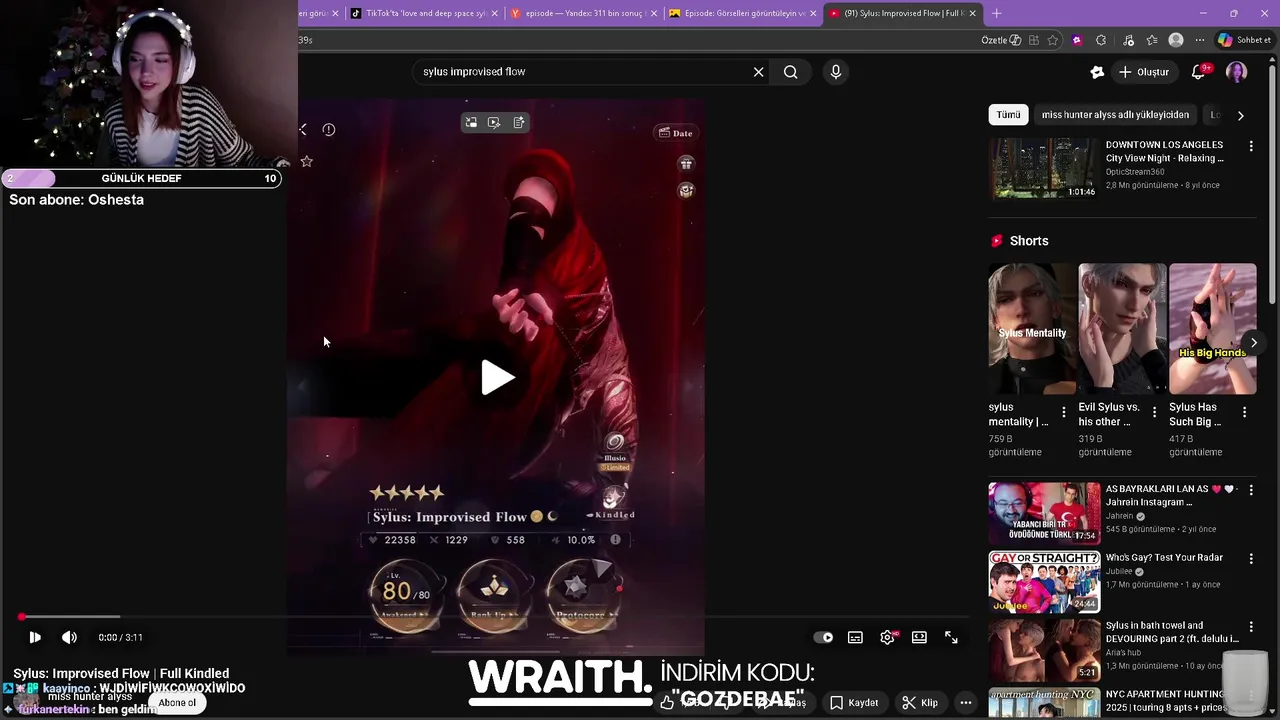
Task: Click the Date button in the game video
Action: [x=676, y=133]
